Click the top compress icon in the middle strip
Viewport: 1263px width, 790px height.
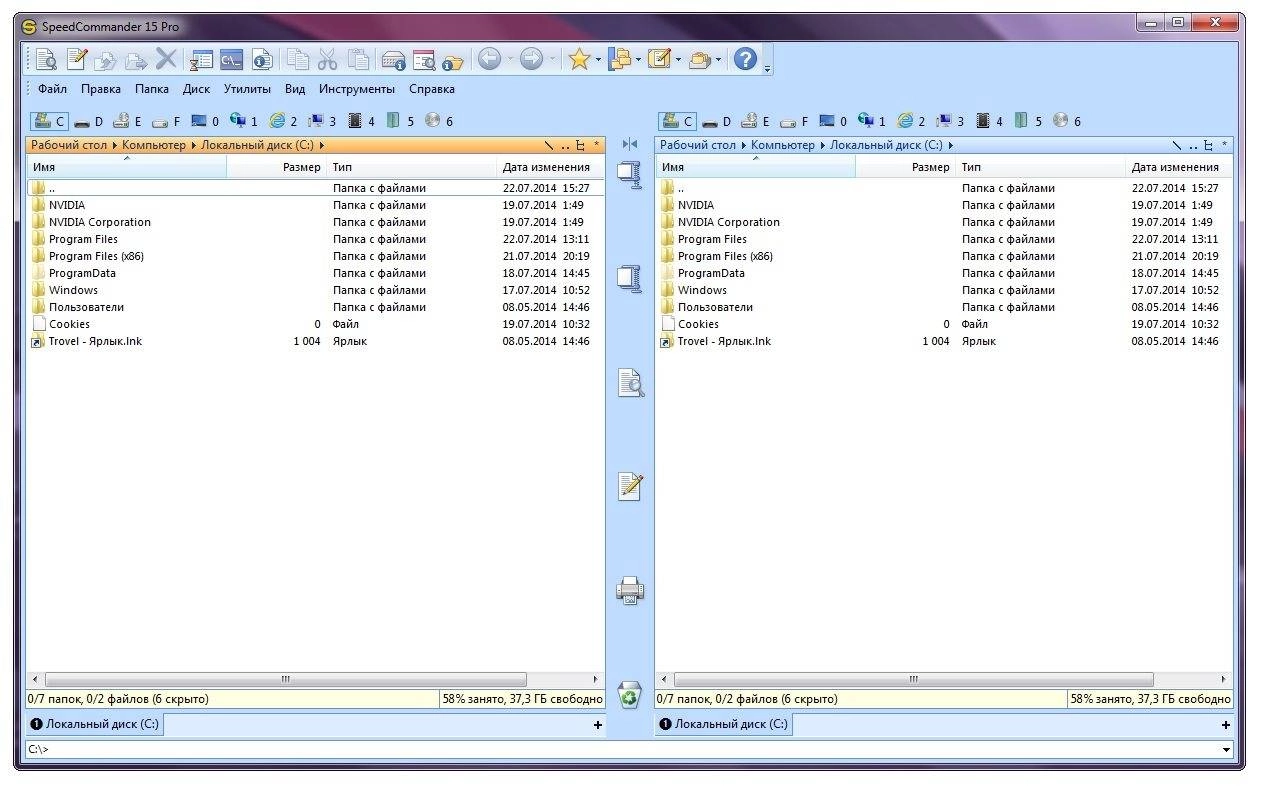pos(629,175)
